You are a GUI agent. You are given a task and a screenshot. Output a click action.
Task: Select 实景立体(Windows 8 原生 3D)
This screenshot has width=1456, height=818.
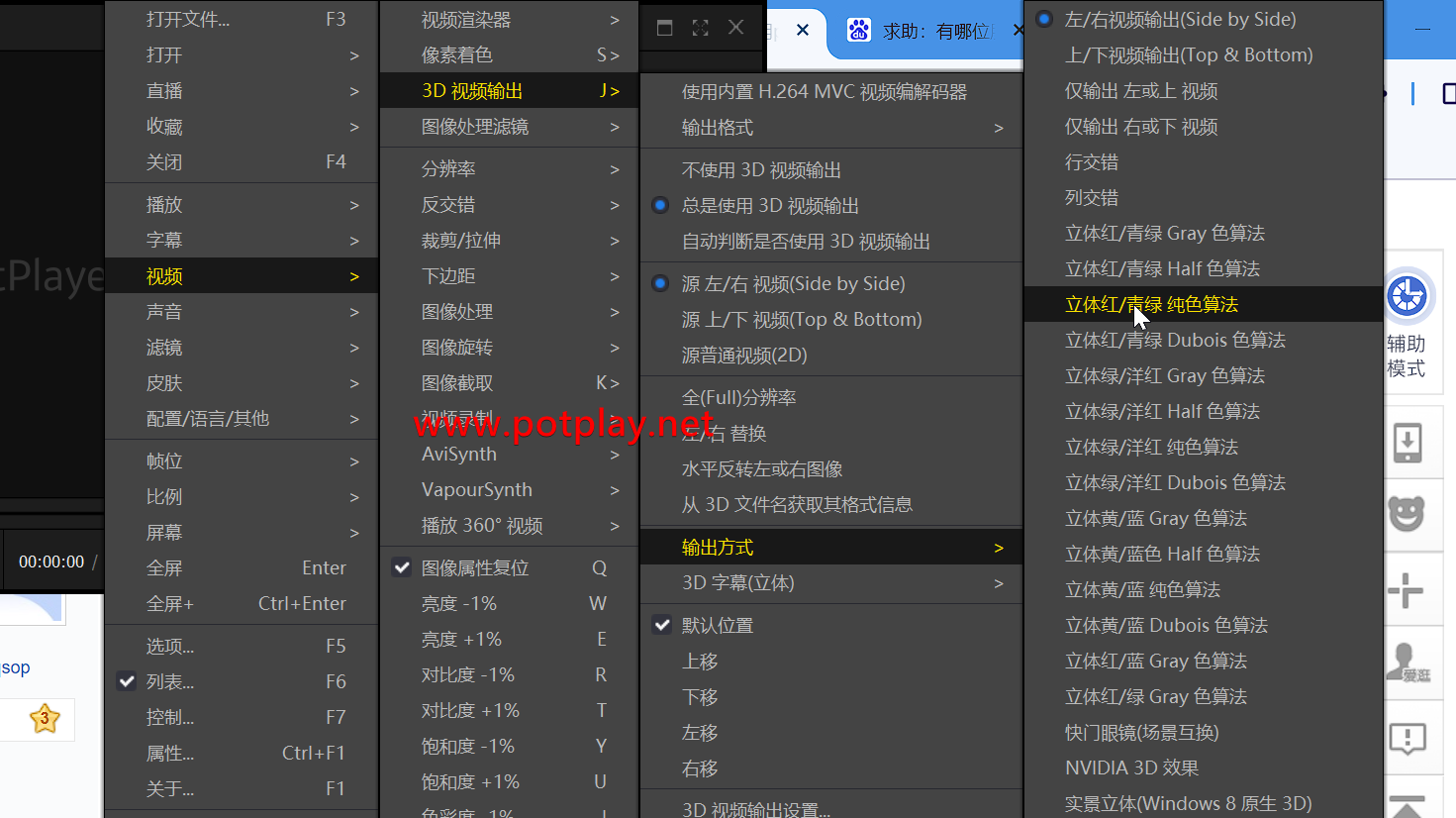click(1204, 803)
